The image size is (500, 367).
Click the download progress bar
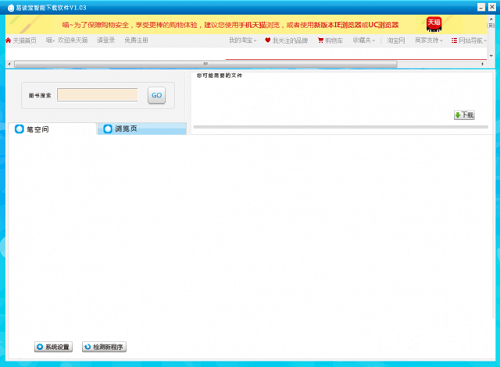point(341,127)
